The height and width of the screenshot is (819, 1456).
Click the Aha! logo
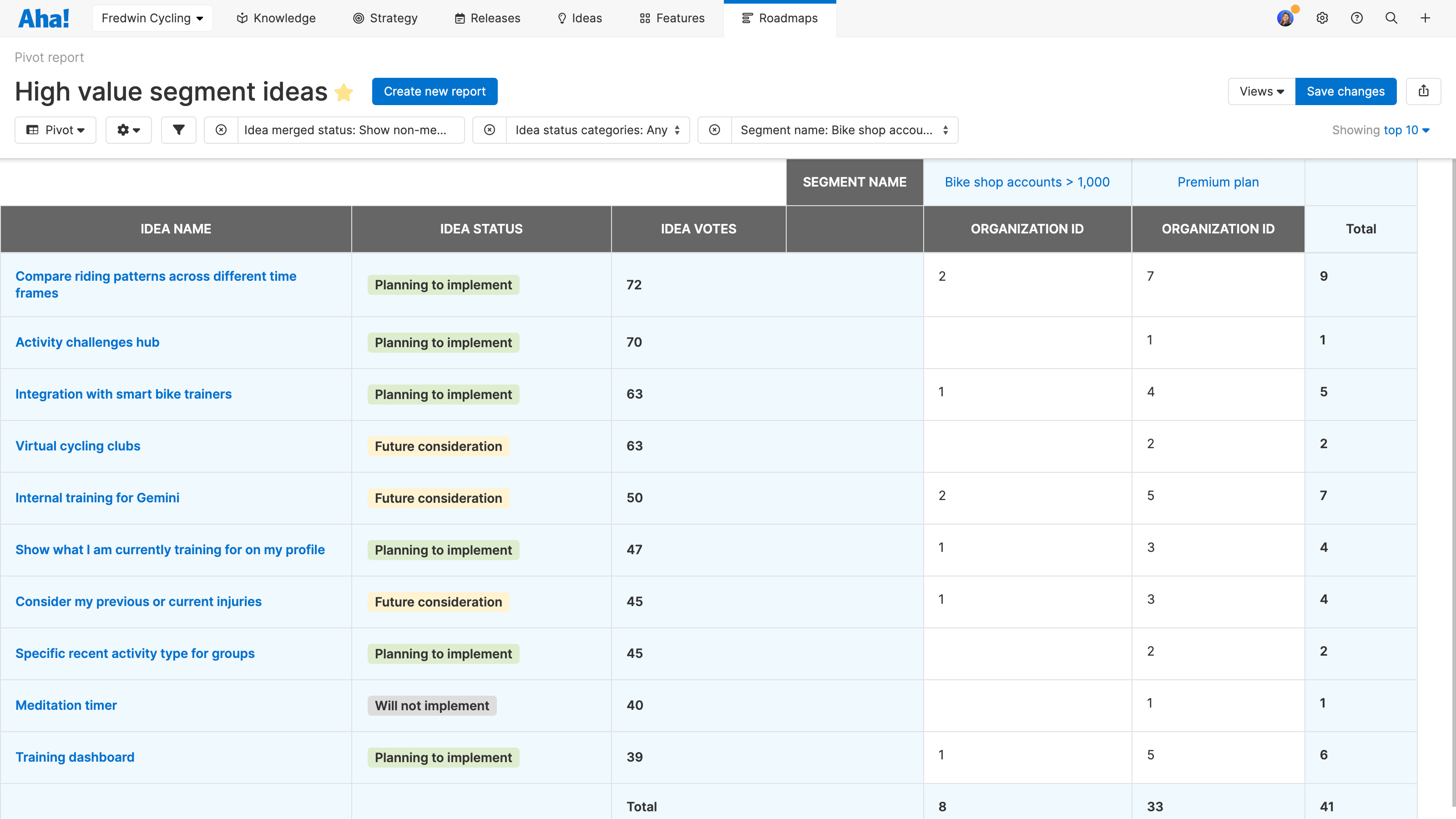tap(44, 18)
